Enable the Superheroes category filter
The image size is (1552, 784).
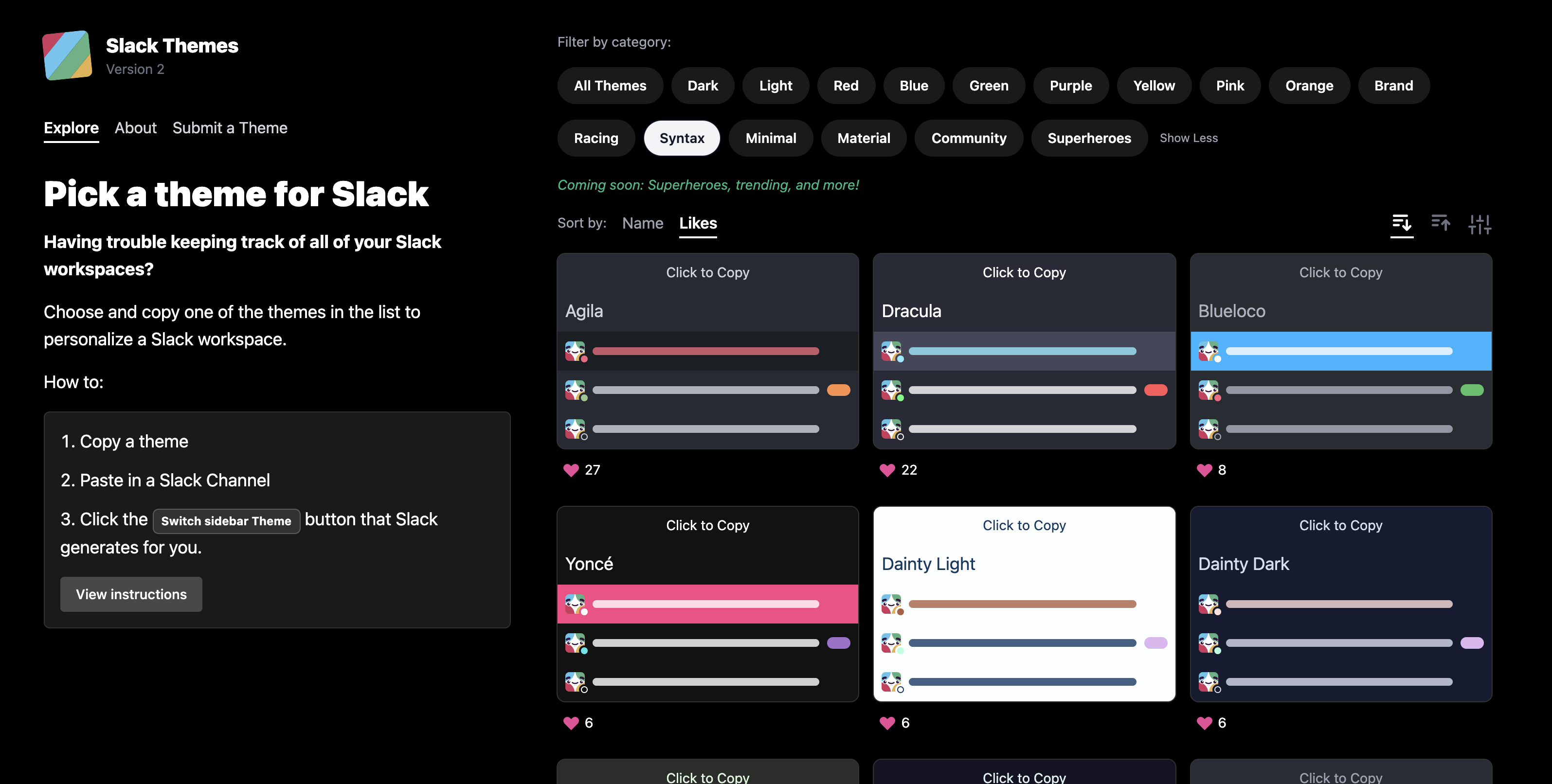[x=1089, y=138]
